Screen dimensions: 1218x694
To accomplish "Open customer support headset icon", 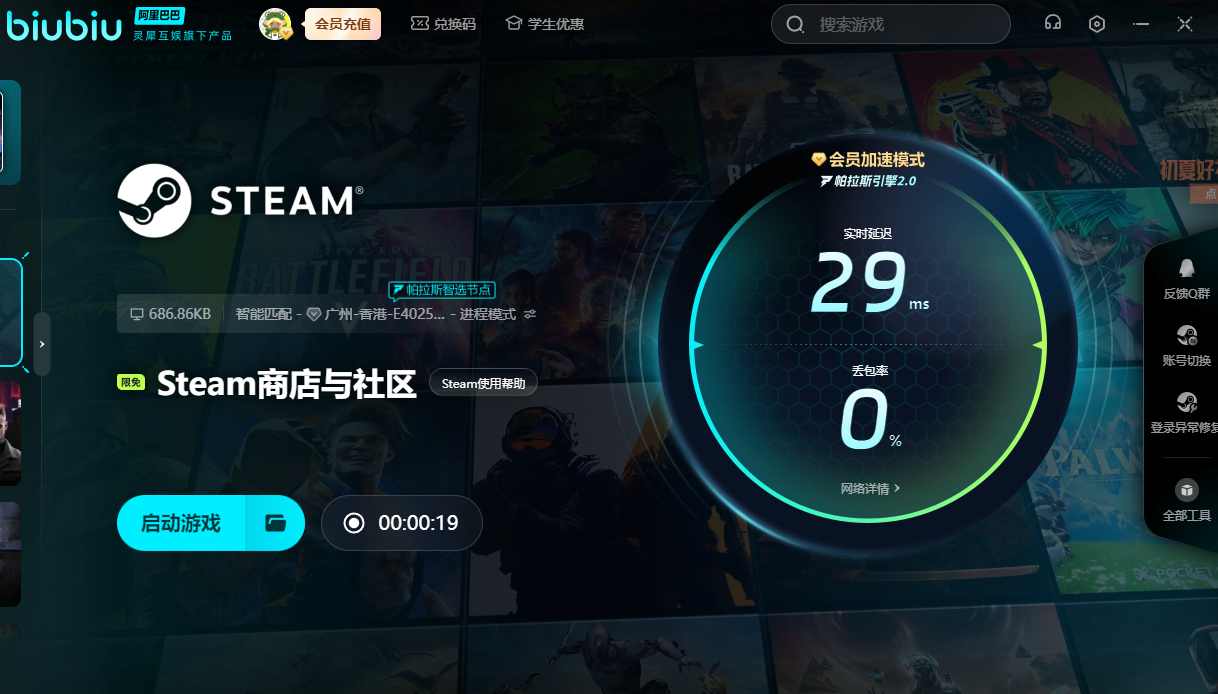I will click(x=1052, y=24).
